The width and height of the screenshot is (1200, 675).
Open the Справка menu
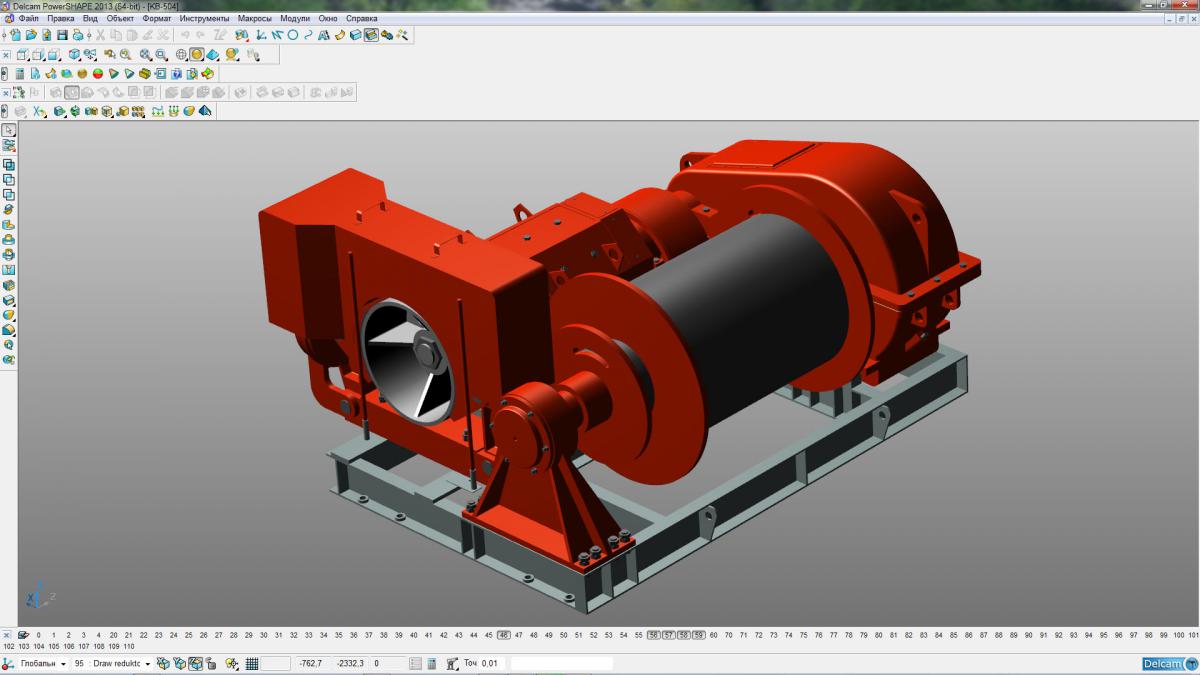362,18
